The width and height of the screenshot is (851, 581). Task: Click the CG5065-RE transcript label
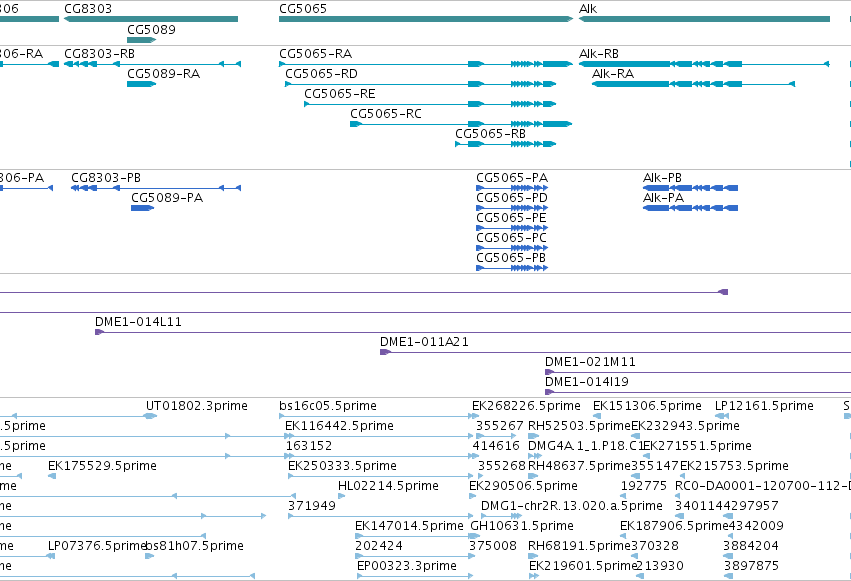[340, 94]
